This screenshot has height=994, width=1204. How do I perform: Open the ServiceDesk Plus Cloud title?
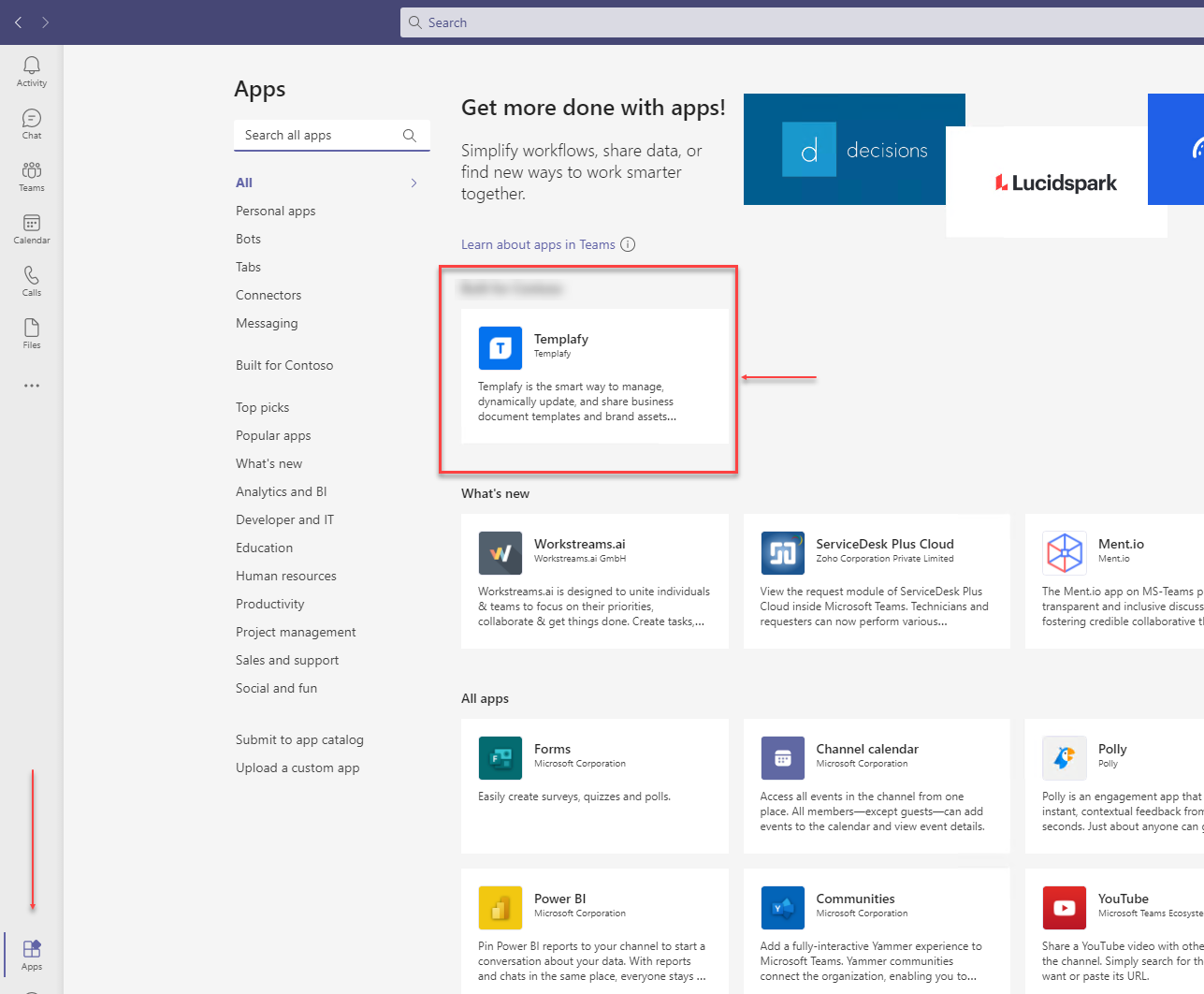click(885, 544)
